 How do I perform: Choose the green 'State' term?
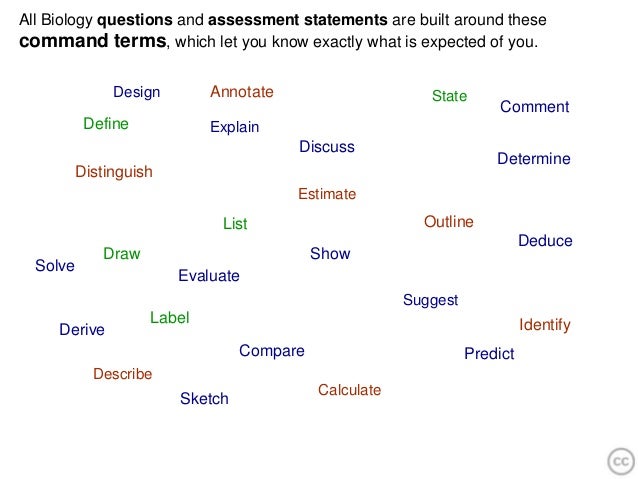click(450, 96)
